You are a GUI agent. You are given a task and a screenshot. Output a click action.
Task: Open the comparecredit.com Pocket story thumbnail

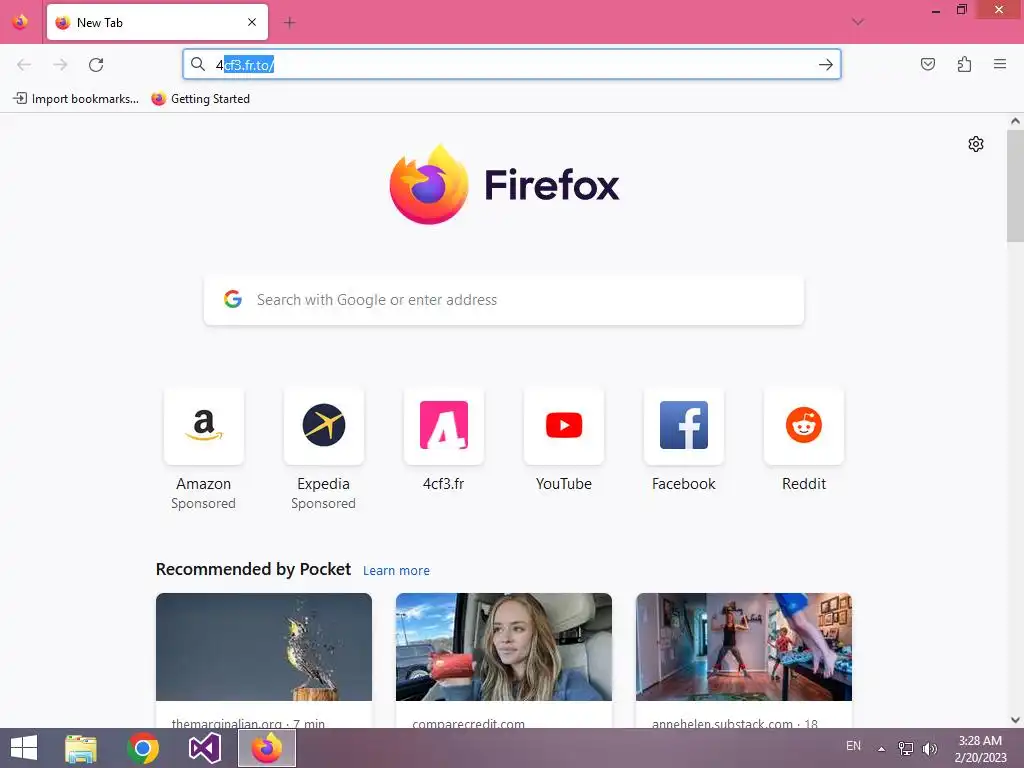pos(504,647)
